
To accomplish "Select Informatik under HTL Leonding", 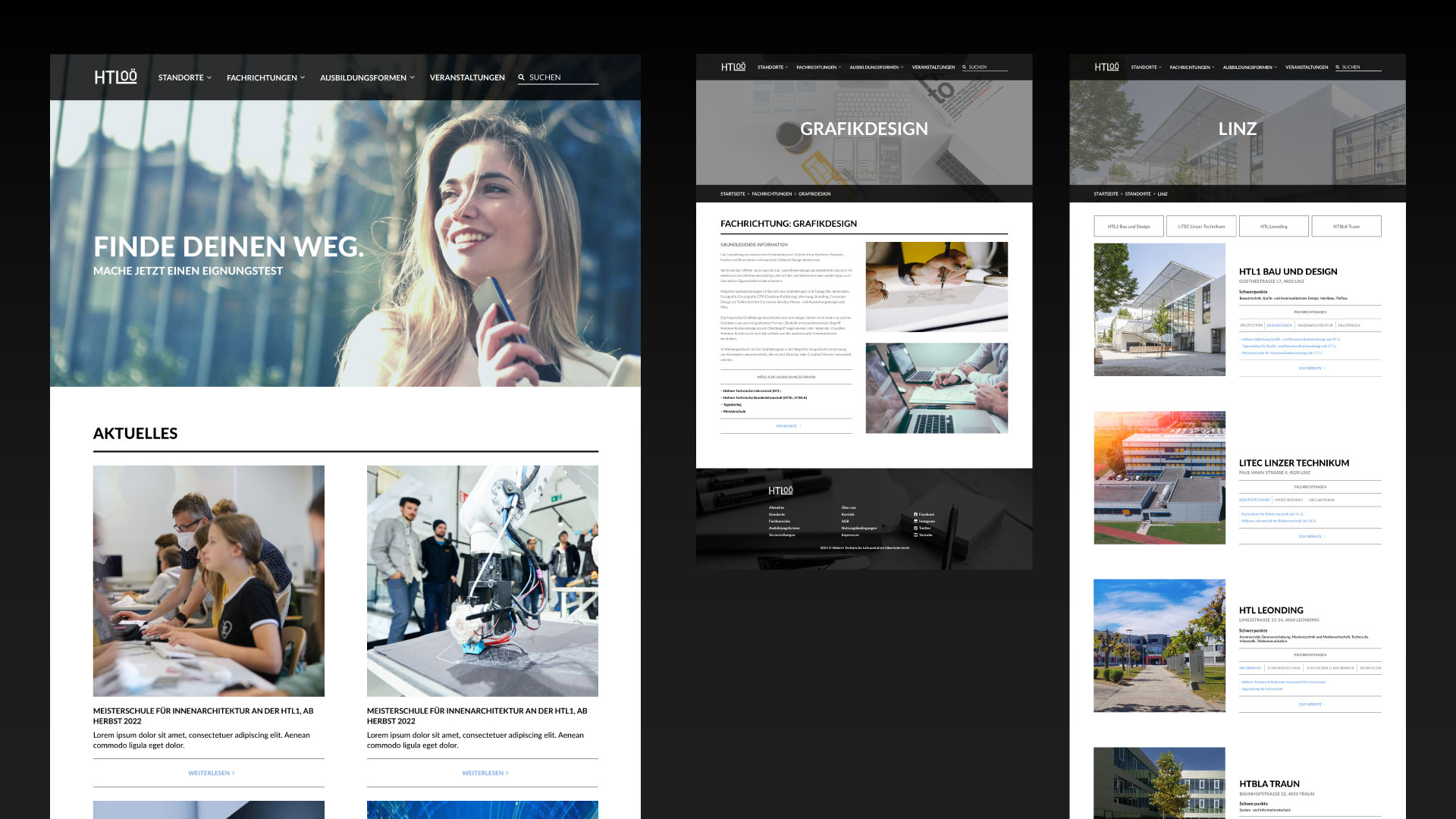I will 1250,668.
